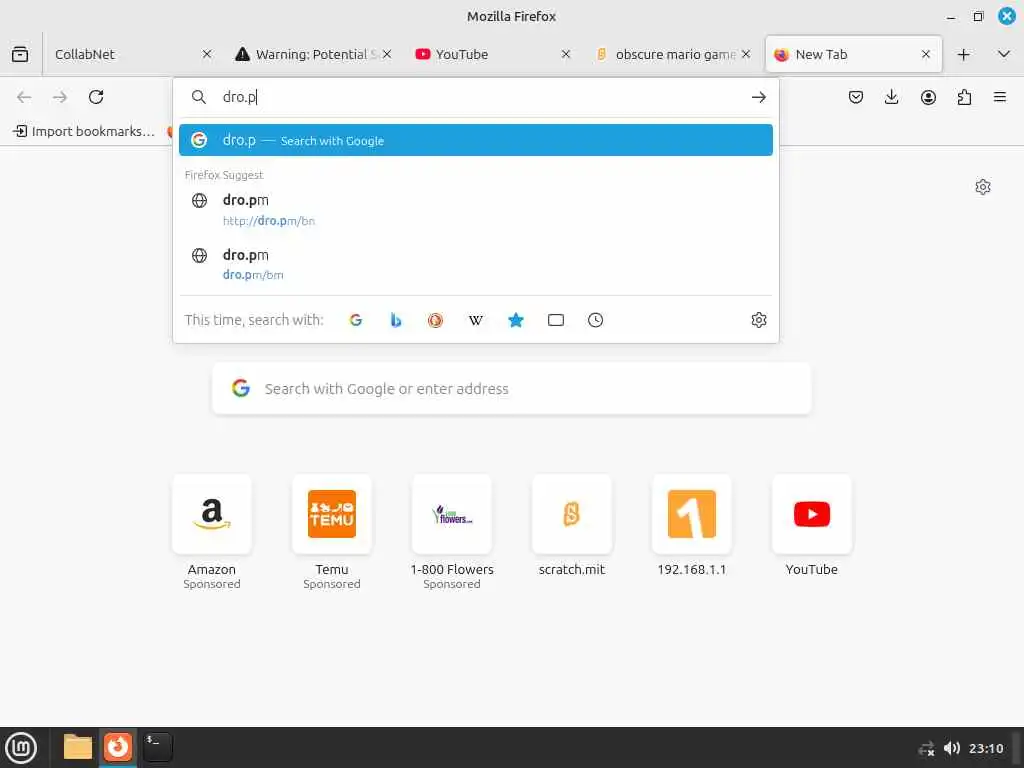Search this time with Bing icon
1024x768 pixels.
[396, 320]
